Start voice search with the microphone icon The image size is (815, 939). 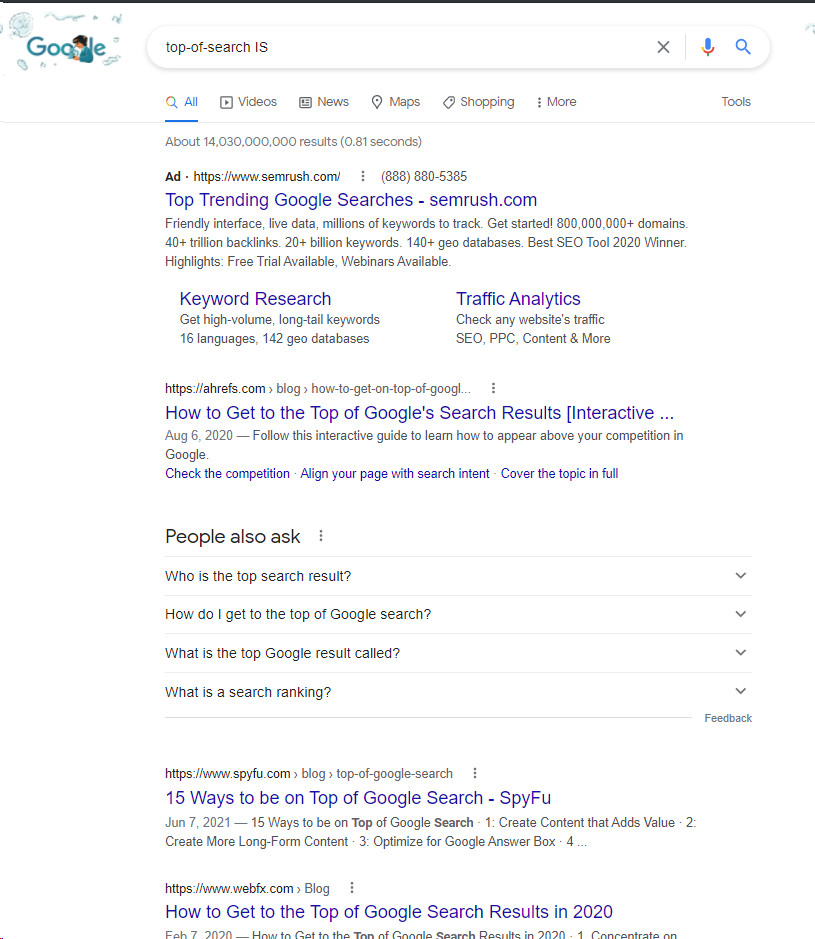click(707, 47)
